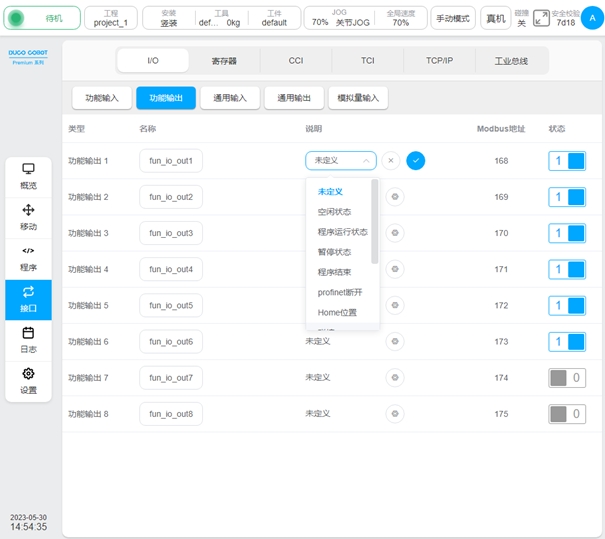The image size is (605, 539).
Task: Toggle state switch for 功能输出 8
Action: (567, 414)
